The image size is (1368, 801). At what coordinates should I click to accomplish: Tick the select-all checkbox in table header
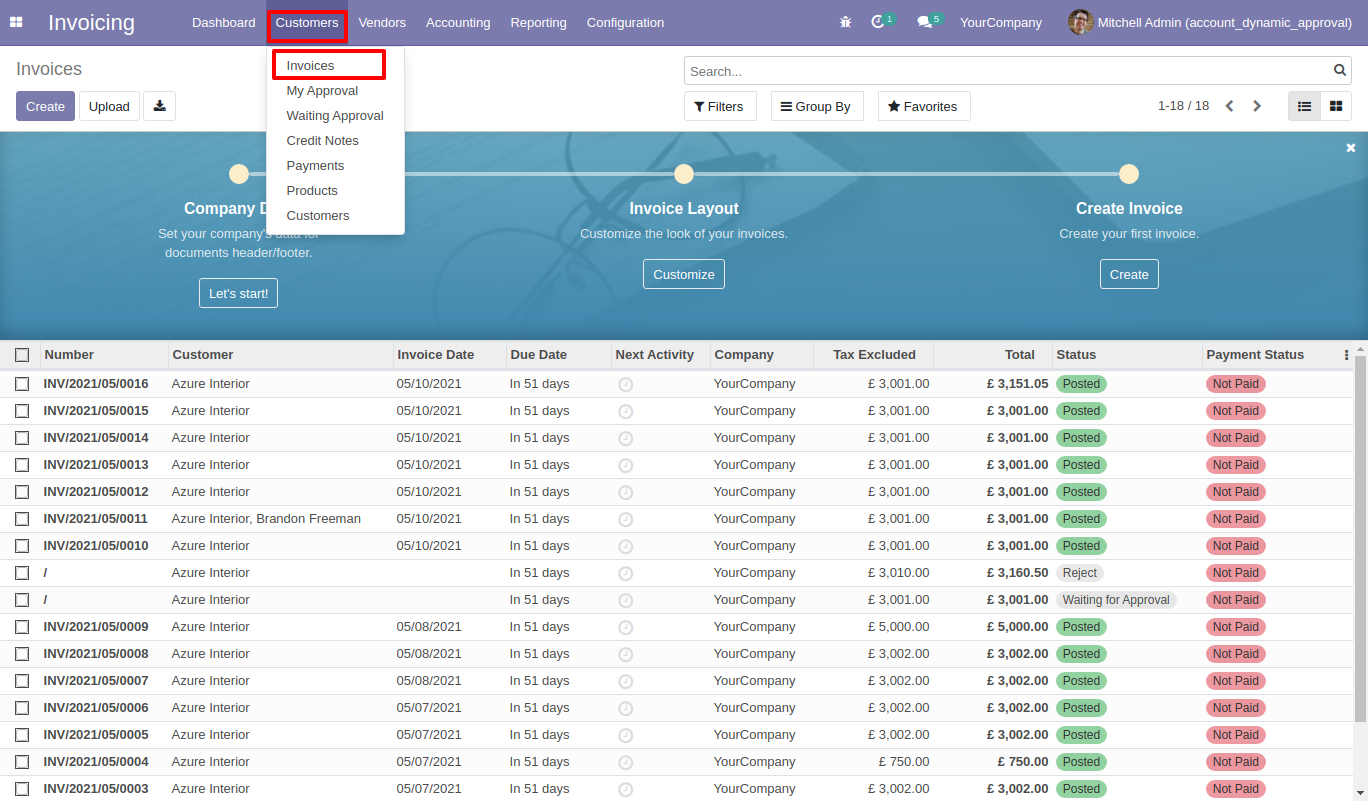click(x=22, y=355)
